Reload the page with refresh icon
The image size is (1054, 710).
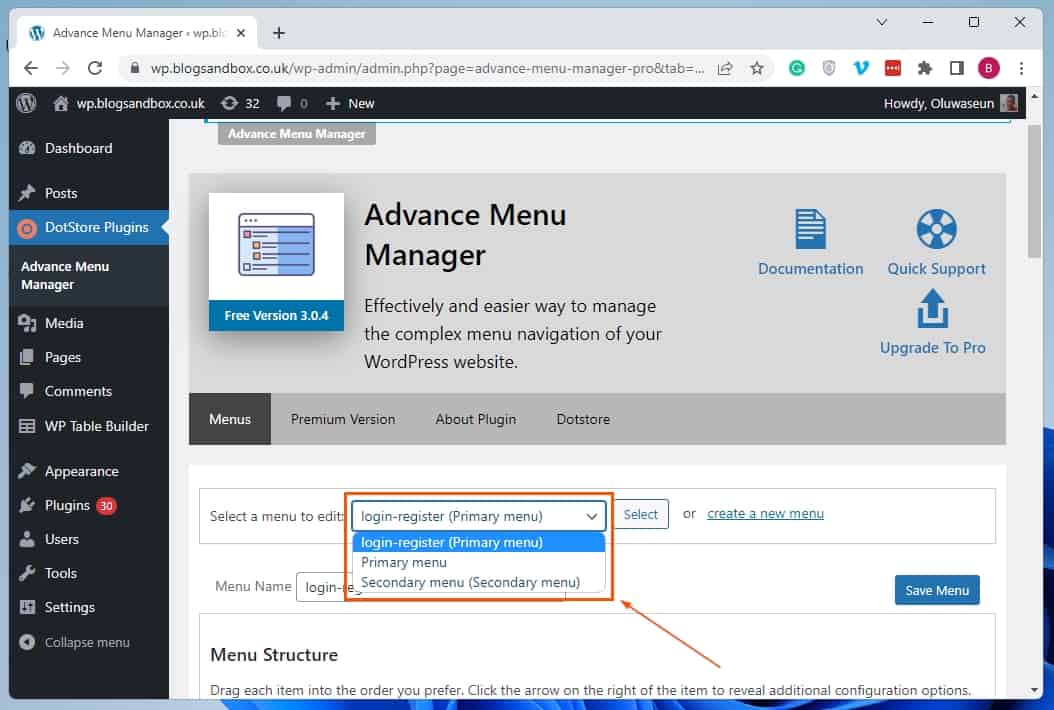pos(95,68)
